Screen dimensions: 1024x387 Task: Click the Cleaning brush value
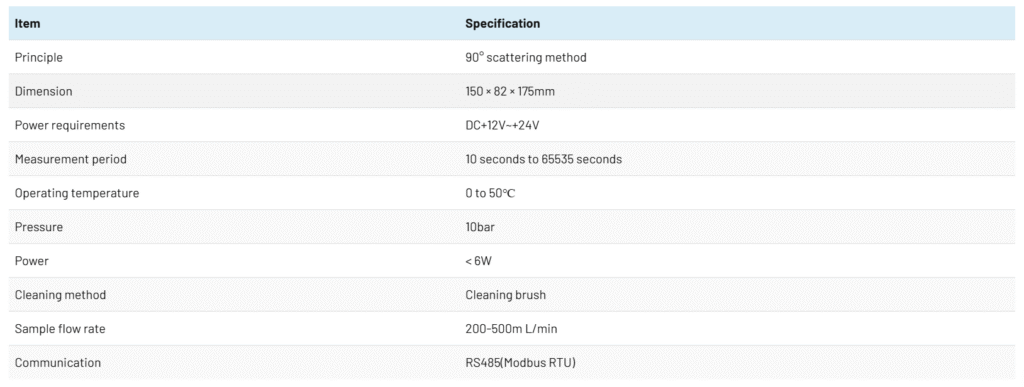pyautogui.click(x=505, y=295)
